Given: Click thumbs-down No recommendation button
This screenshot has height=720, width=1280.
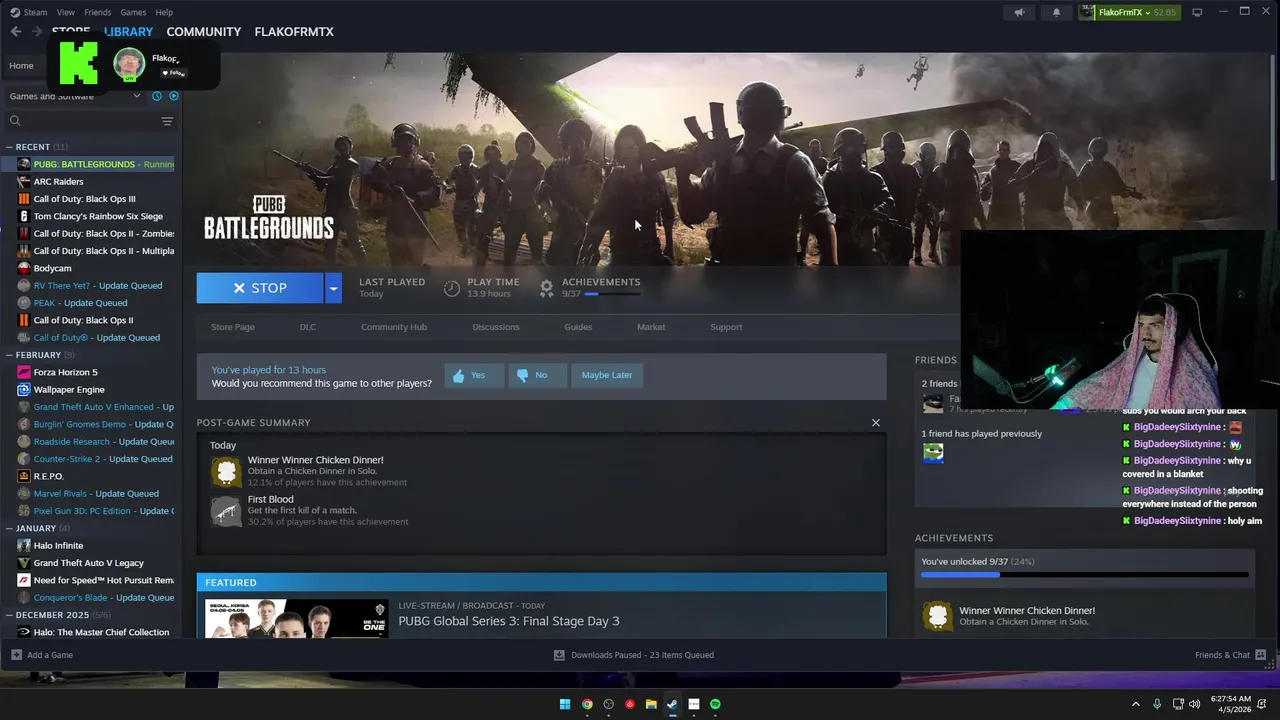Looking at the screenshot, I should [x=536, y=375].
